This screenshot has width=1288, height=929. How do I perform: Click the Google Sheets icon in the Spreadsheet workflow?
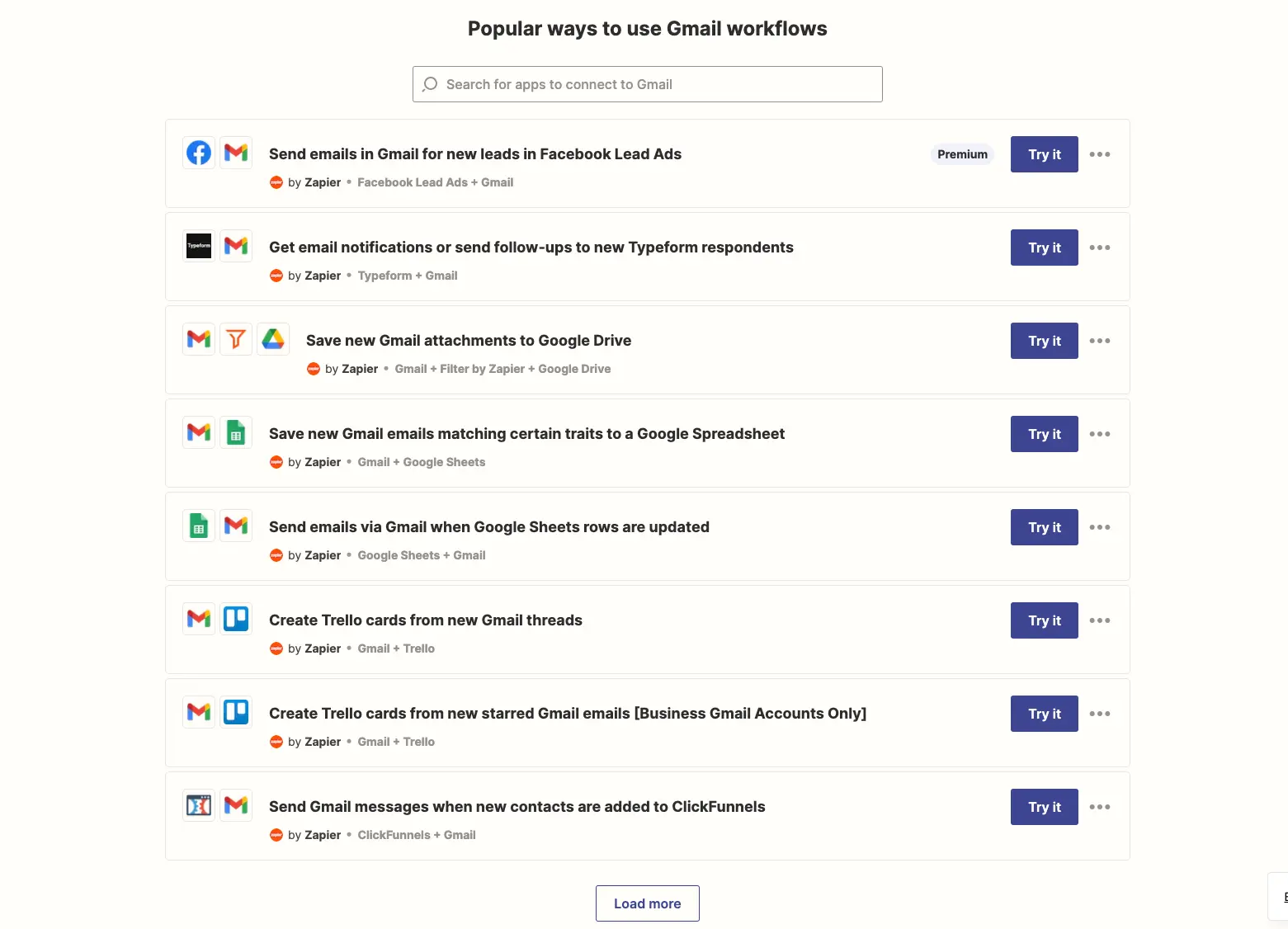(x=236, y=432)
